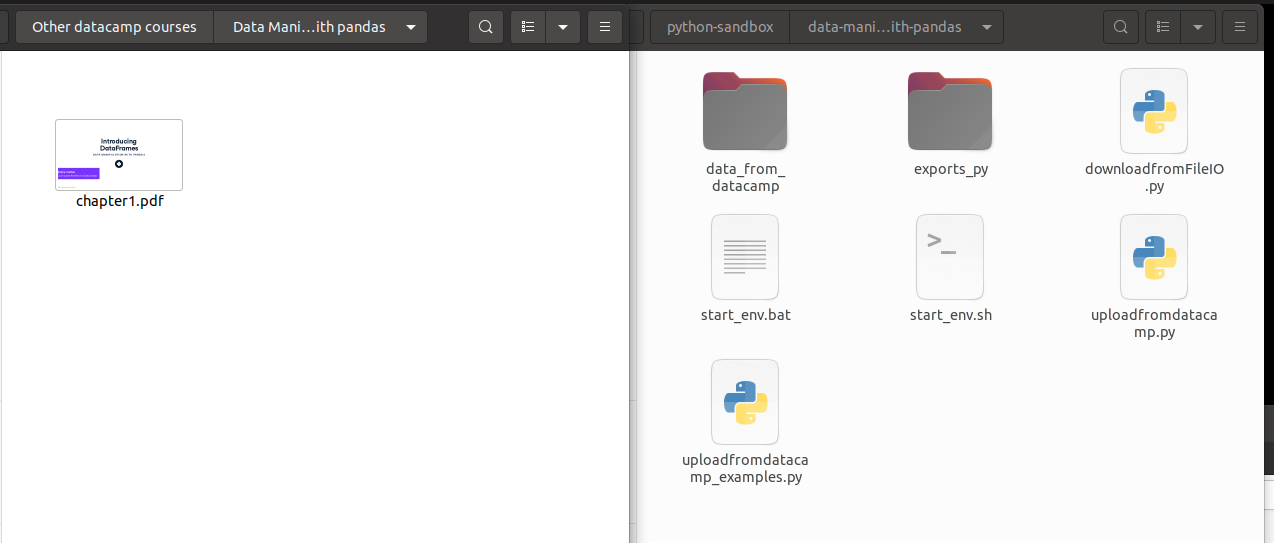Image resolution: width=1274 pixels, height=543 pixels.
Task: Open the data_from_datacamp folder
Action: (744, 112)
